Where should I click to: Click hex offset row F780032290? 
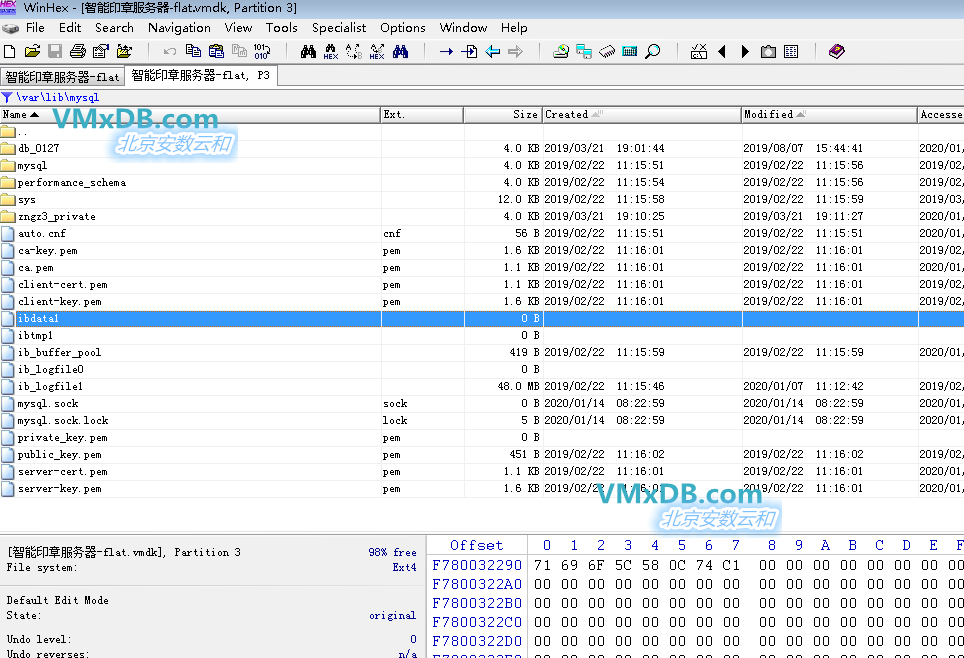tap(477, 565)
